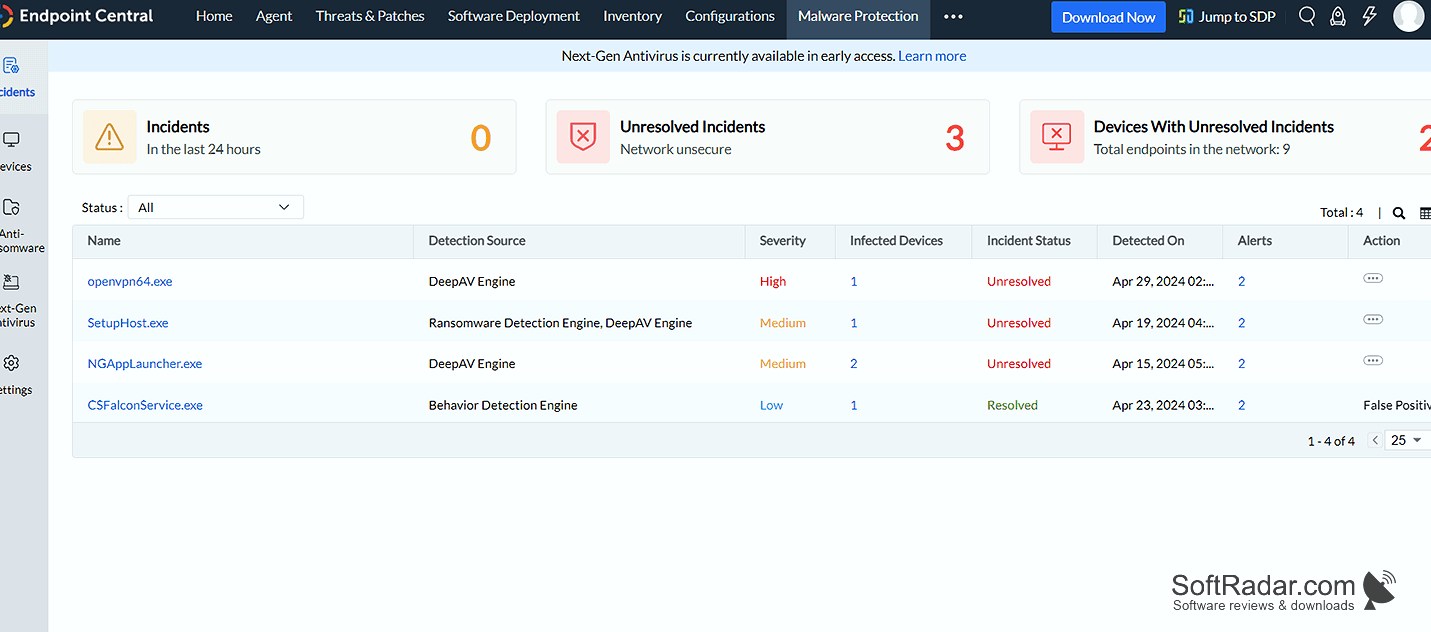Open the user profile avatar

[x=1408, y=16]
